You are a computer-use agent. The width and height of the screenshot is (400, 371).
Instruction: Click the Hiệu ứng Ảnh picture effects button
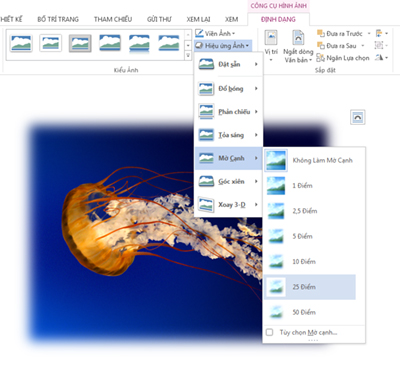click(222, 45)
